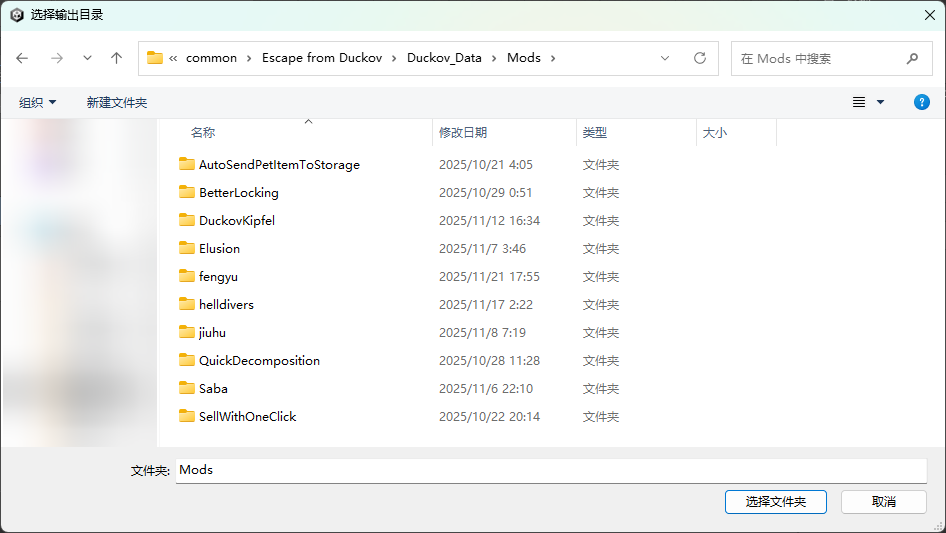The height and width of the screenshot is (533, 946).
Task: Click the 选择文件夹 button
Action: click(x=775, y=501)
